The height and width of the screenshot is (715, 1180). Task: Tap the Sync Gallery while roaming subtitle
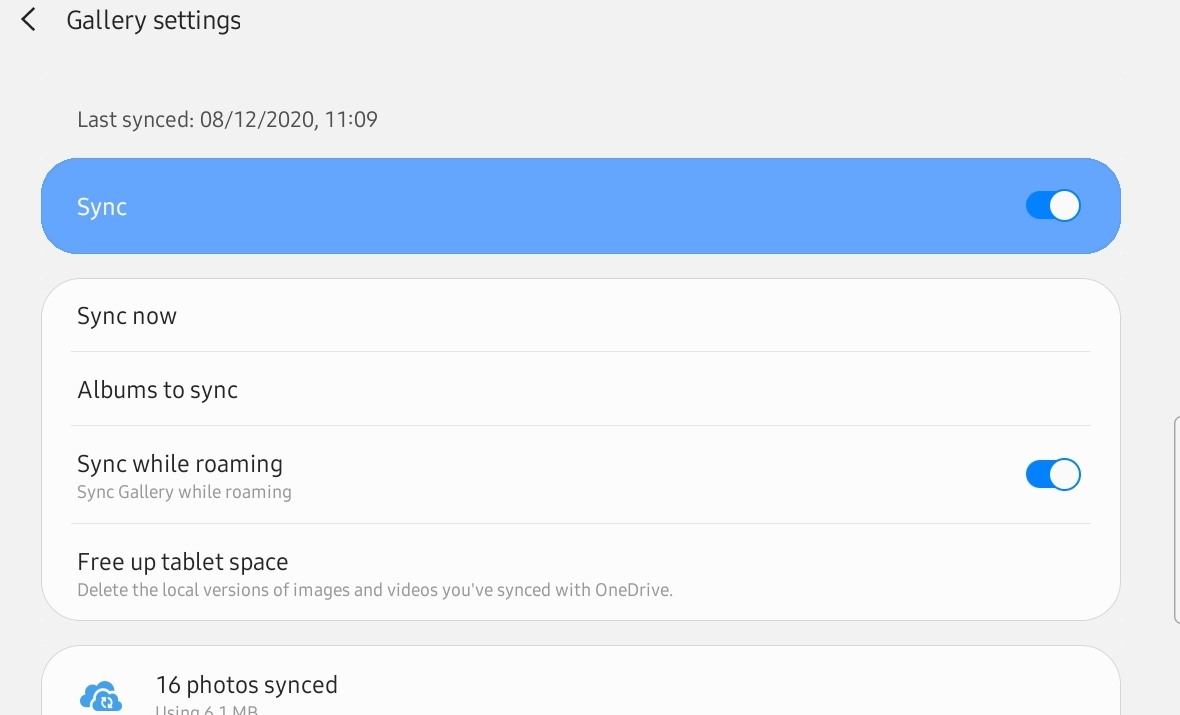(184, 492)
